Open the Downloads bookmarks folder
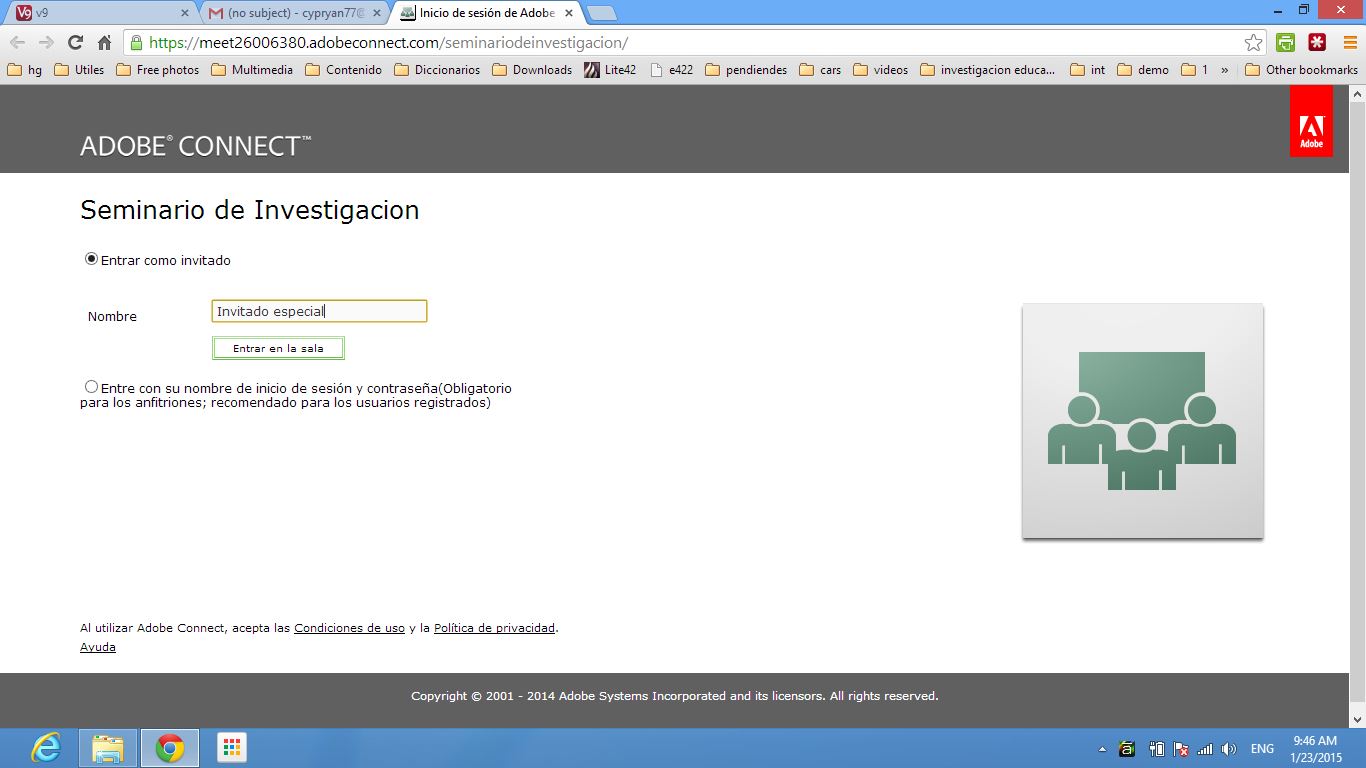Viewport: 1366px width, 768px height. 532,70
